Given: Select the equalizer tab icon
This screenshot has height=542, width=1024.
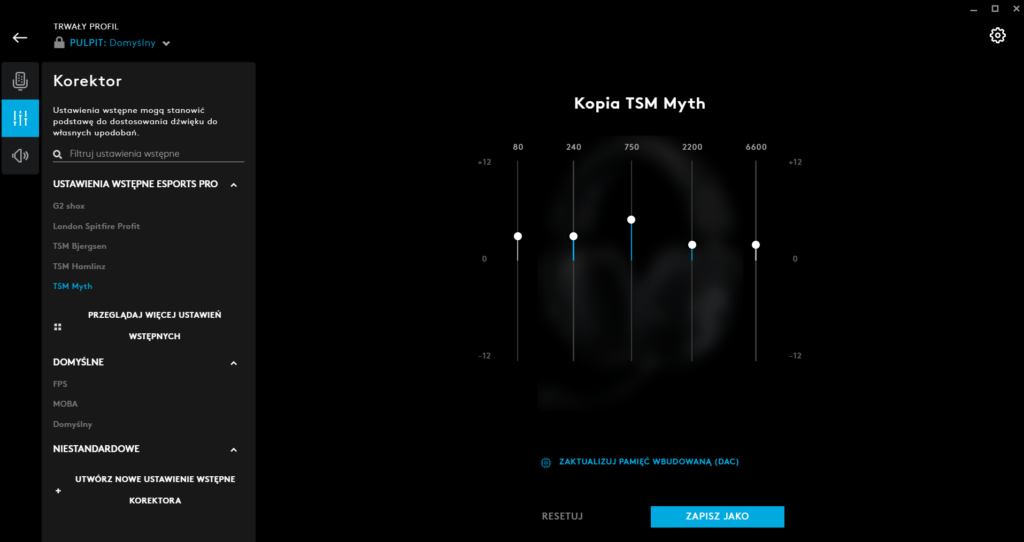Looking at the screenshot, I should (20, 118).
